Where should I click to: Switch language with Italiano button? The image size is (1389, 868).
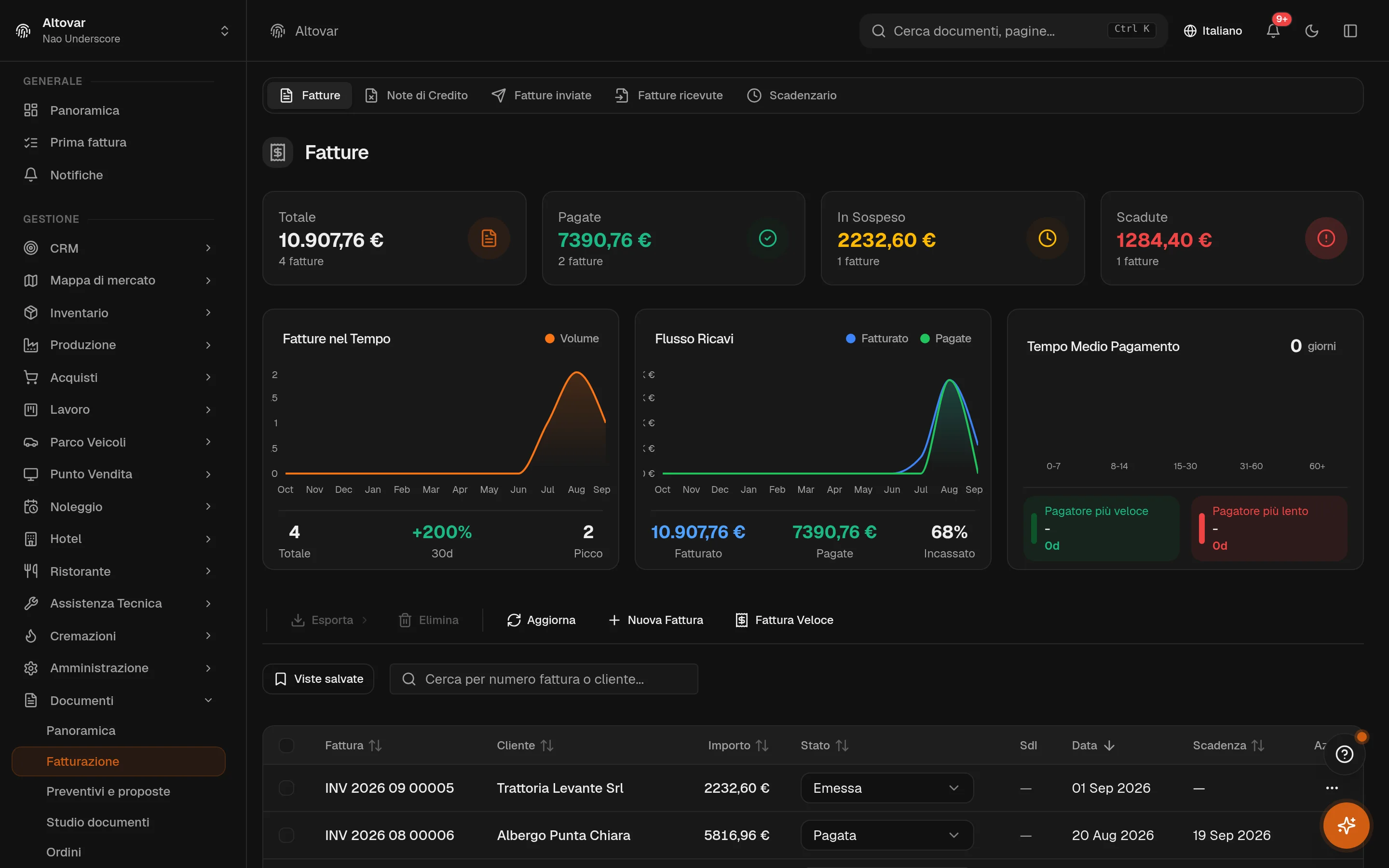1212,31
